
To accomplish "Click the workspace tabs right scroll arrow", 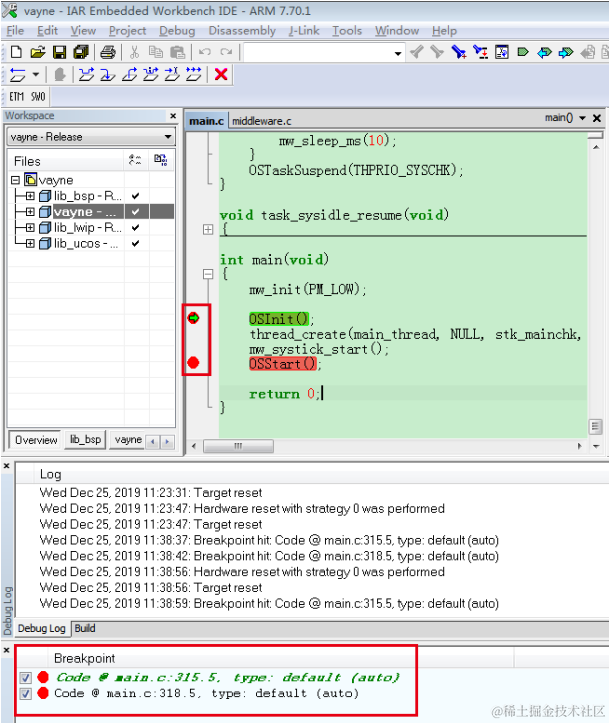I will click(x=167, y=442).
